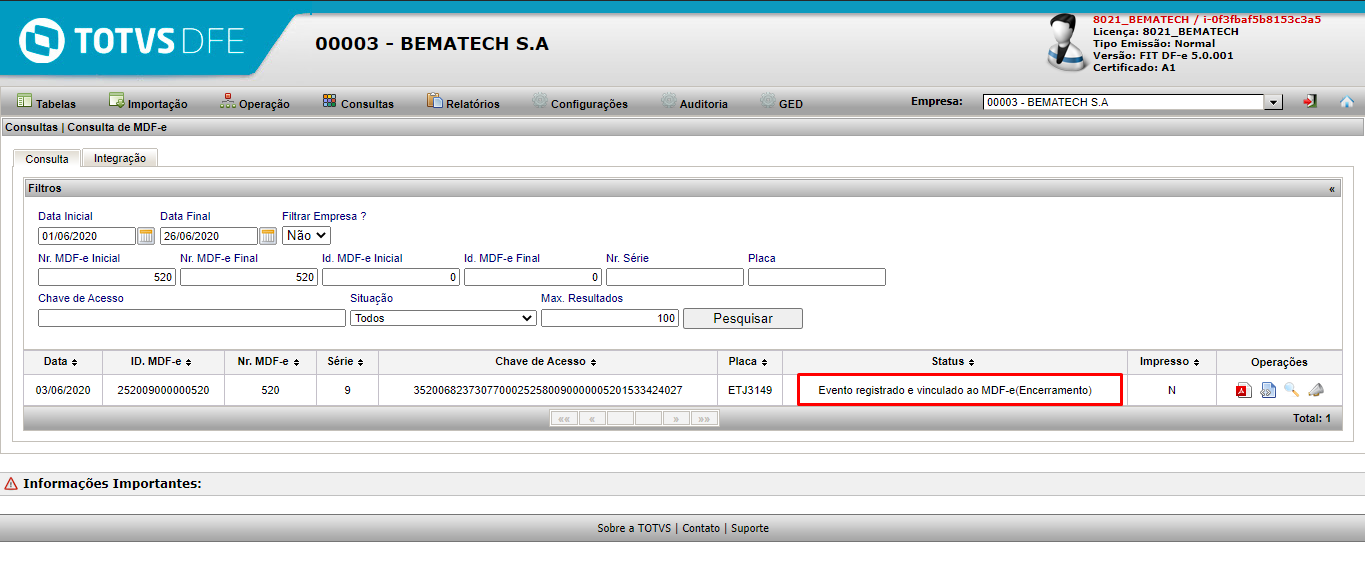Open the Contato footer link
1365x561 pixels.
(x=701, y=528)
